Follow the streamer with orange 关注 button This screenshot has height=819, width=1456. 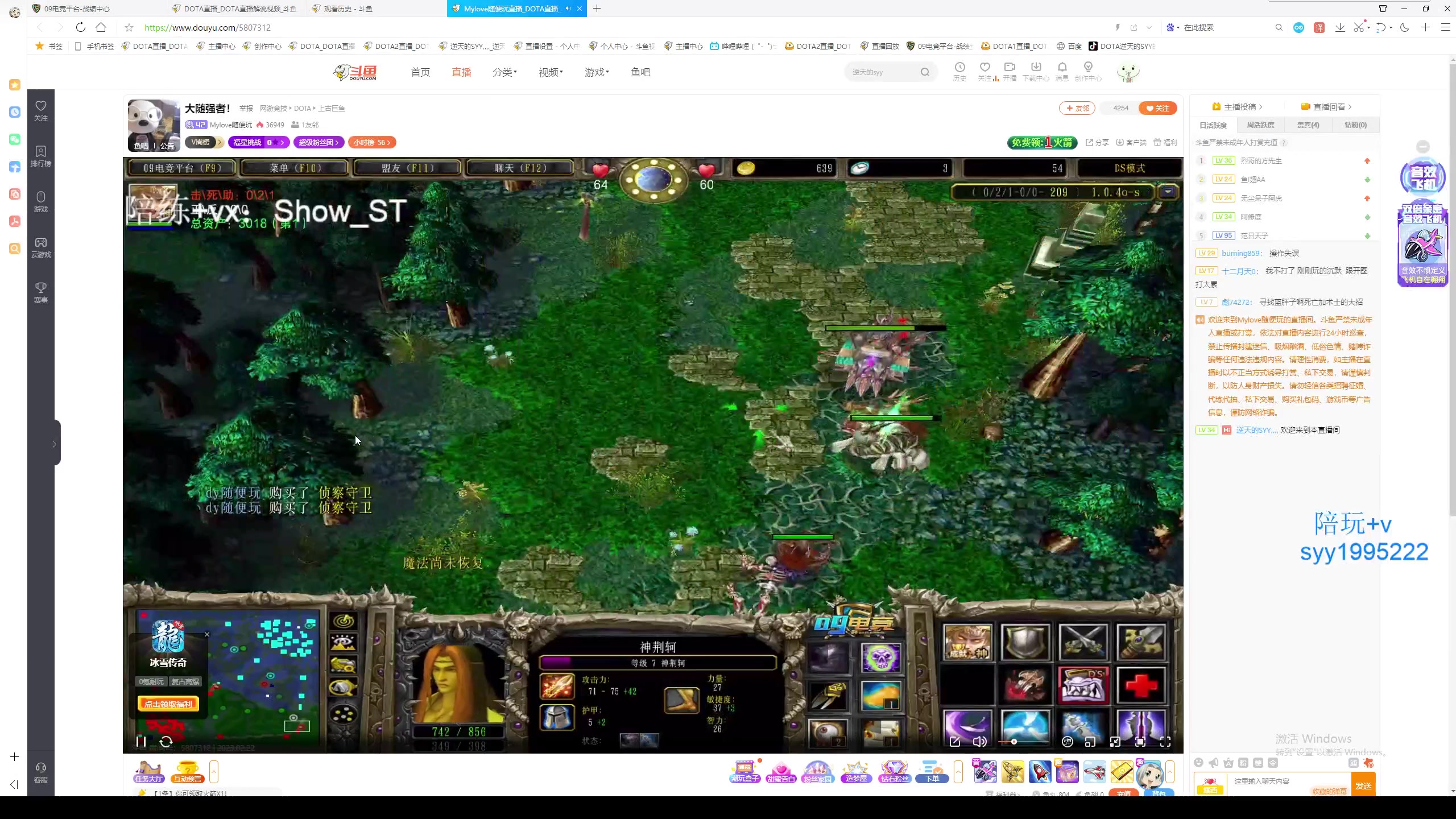(1157, 108)
